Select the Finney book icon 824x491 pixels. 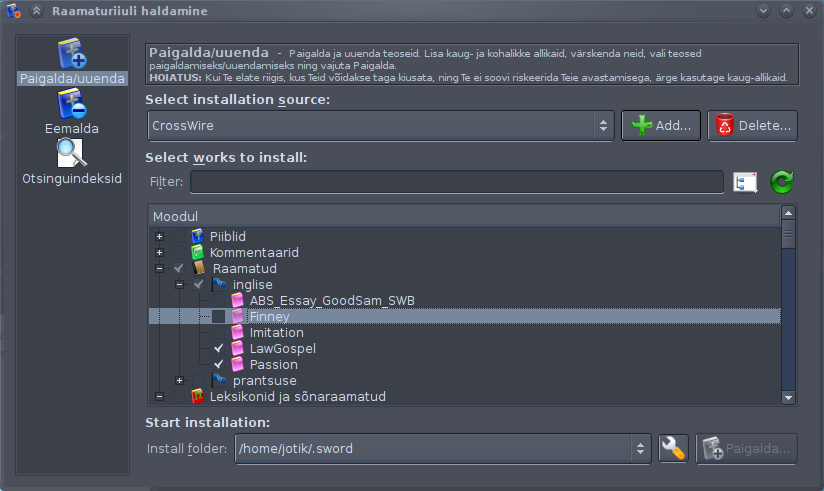click(x=238, y=316)
